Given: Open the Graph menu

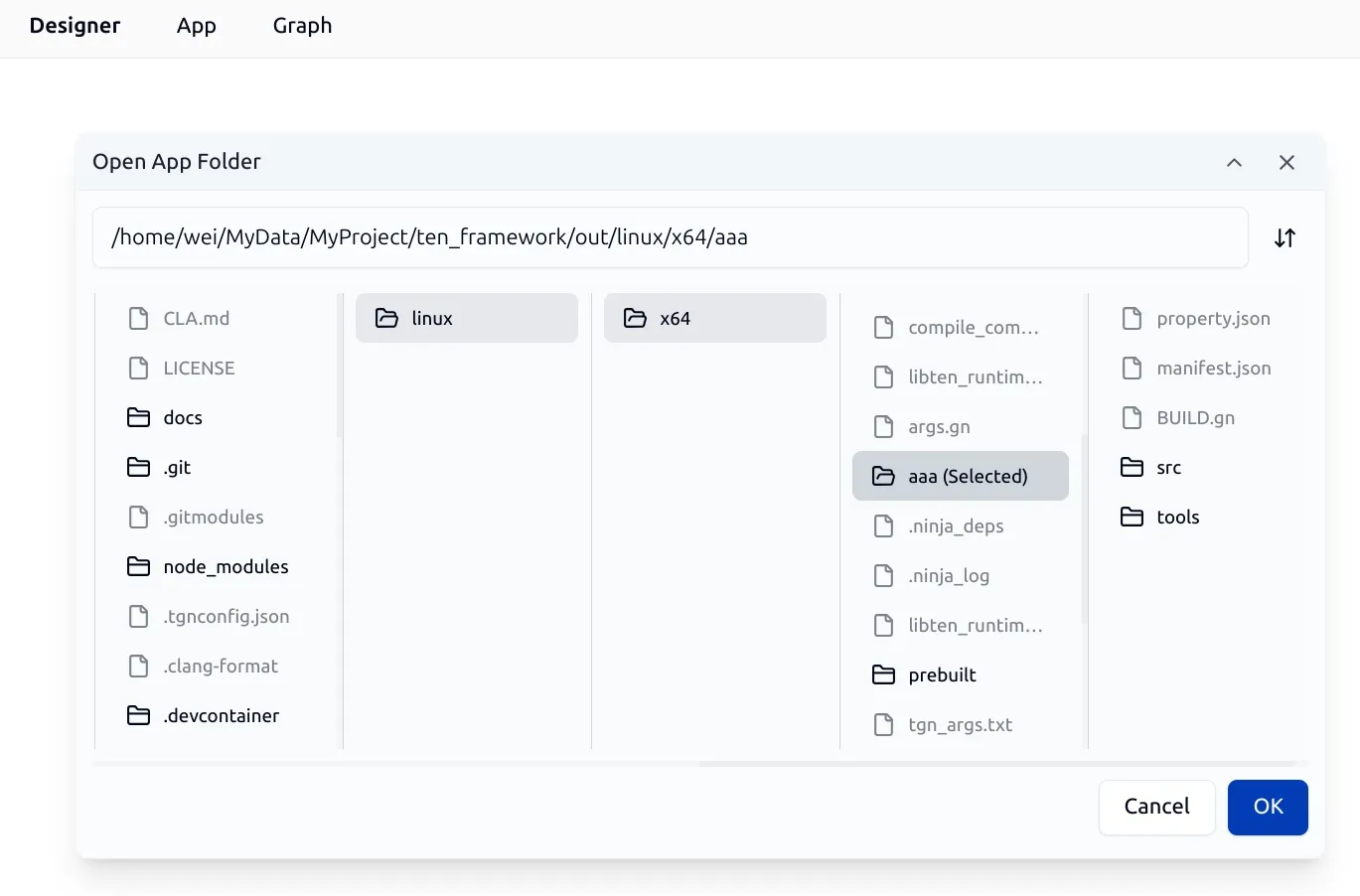Looking at the screenshot, I should pos(302,26).
